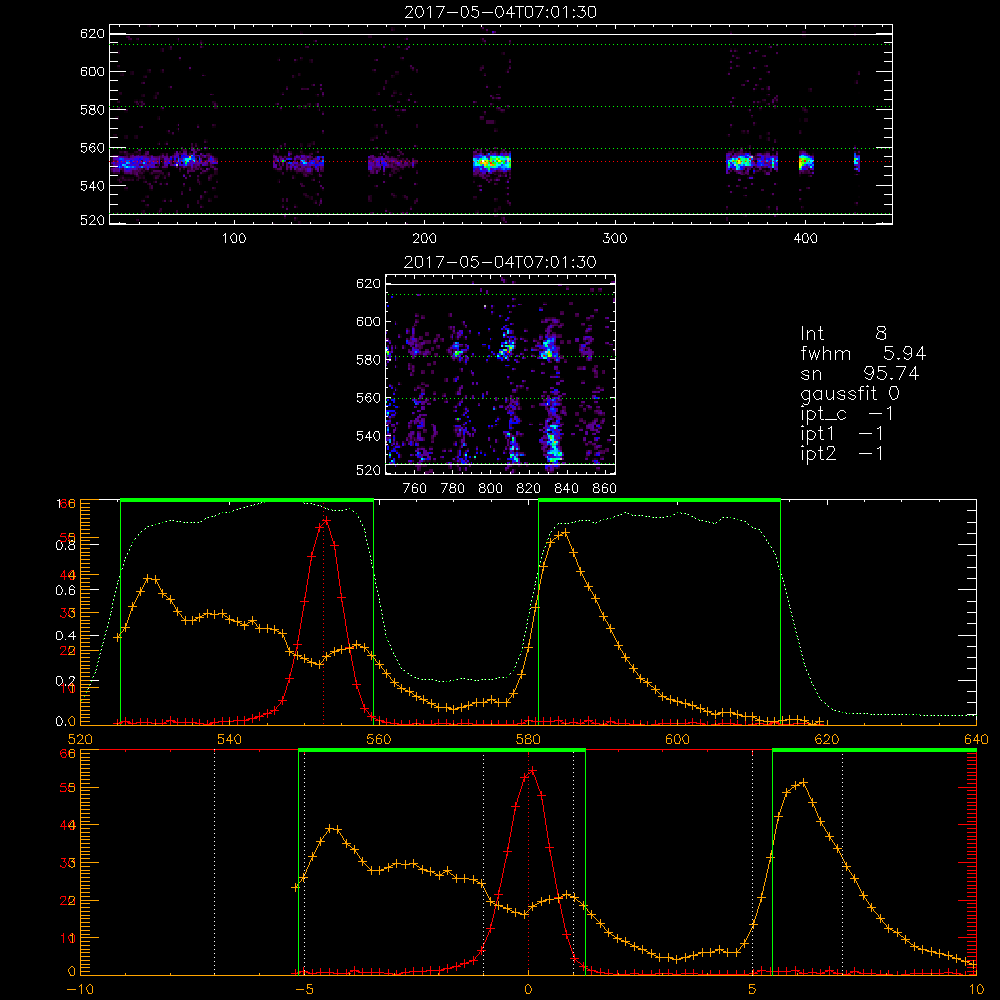
Task: Click the -5 x-axis label of the bottom plot
Action: click(304, 990)
